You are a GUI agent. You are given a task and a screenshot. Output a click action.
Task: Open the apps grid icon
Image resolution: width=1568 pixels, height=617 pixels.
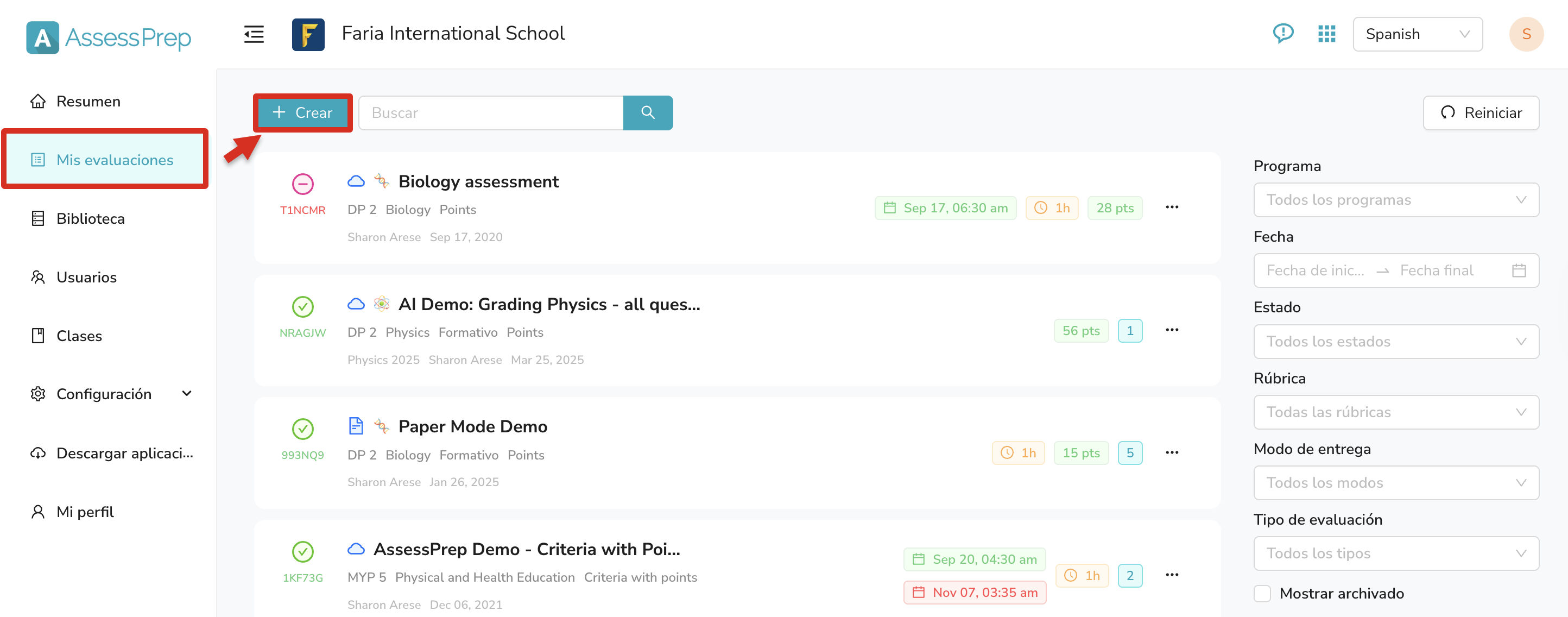click(x=1326, y=34)
